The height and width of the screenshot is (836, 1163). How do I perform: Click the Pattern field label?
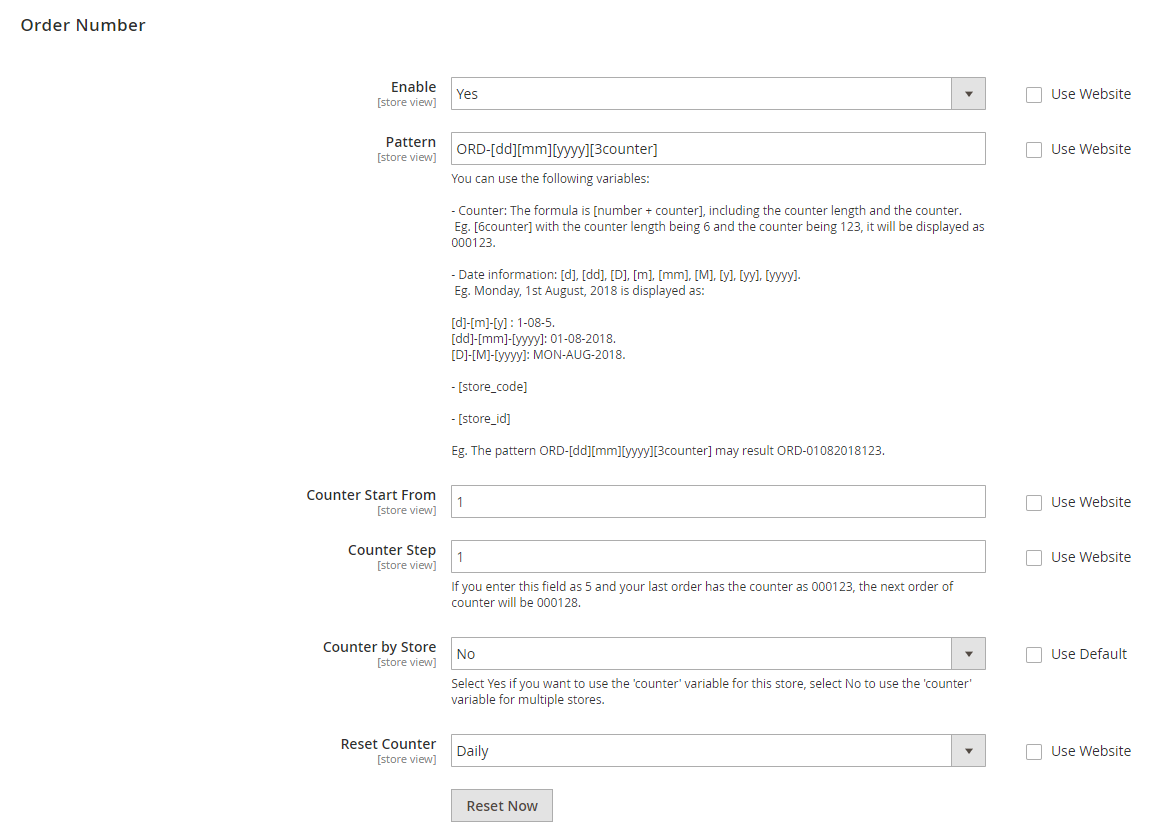pyautogui.click(x=410, y=142)
